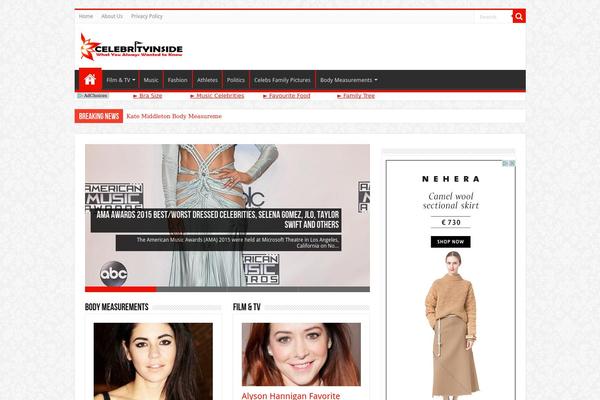Expand the Body Measurements dropdown menu
This screenshot has width=600, height=400.
[349, 80]
